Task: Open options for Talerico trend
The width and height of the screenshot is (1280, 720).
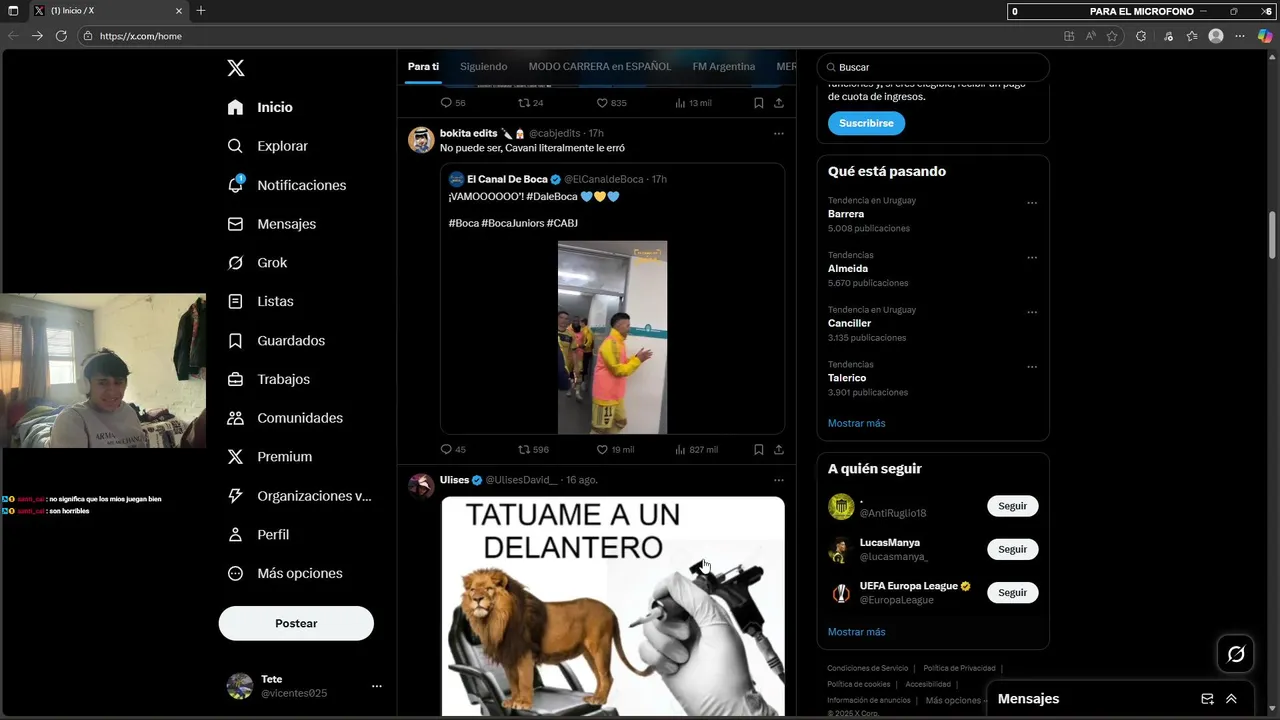Action: click(1032, 367)
